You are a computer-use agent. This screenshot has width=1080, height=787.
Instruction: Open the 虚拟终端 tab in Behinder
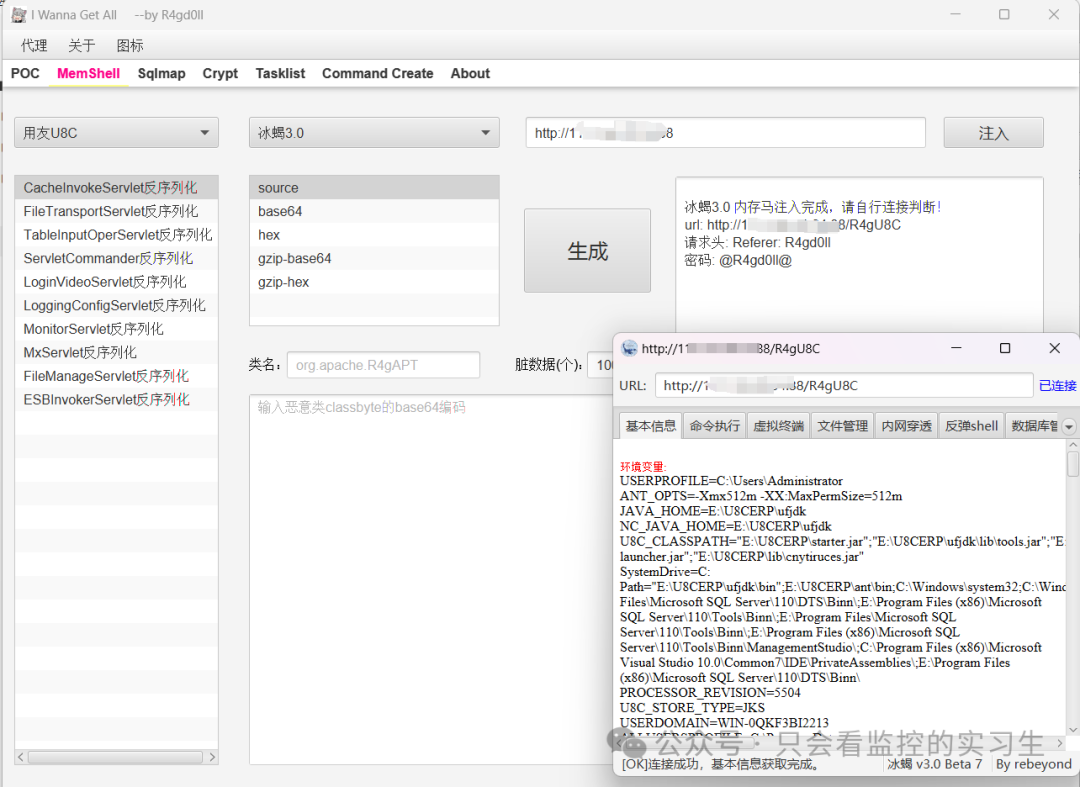coord(778,426)
